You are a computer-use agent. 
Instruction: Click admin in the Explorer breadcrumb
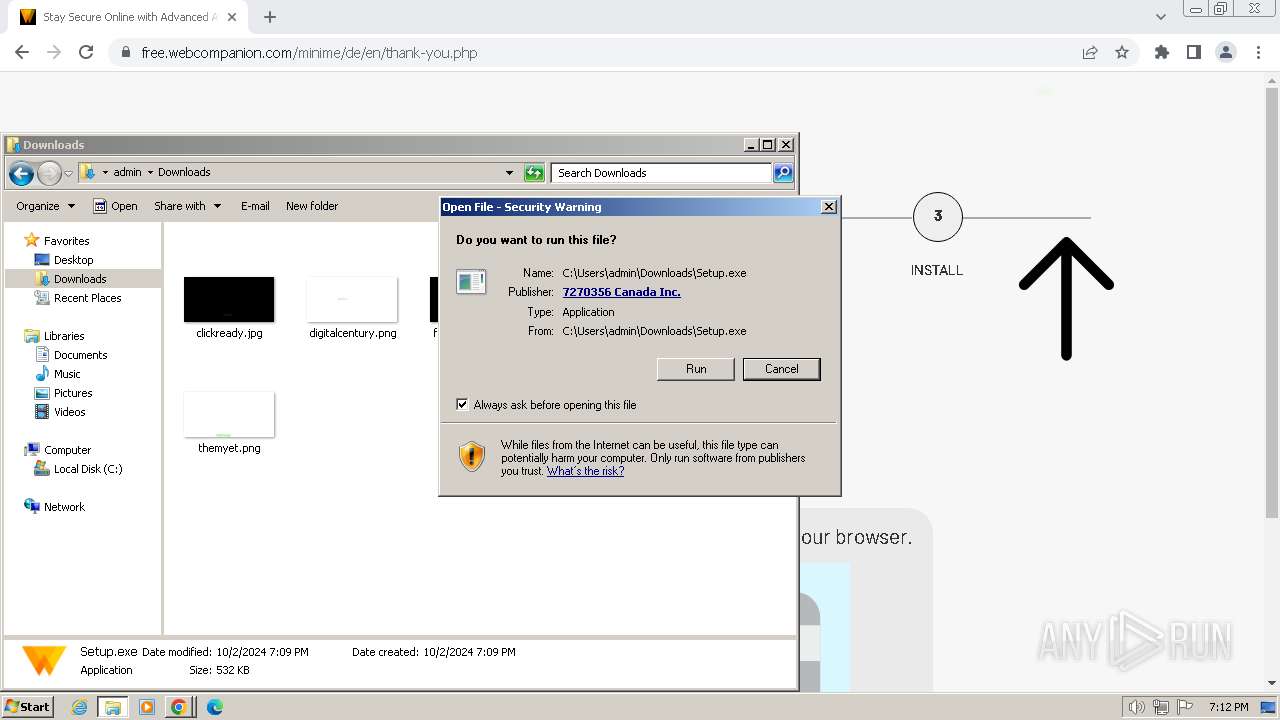(127, 172)
